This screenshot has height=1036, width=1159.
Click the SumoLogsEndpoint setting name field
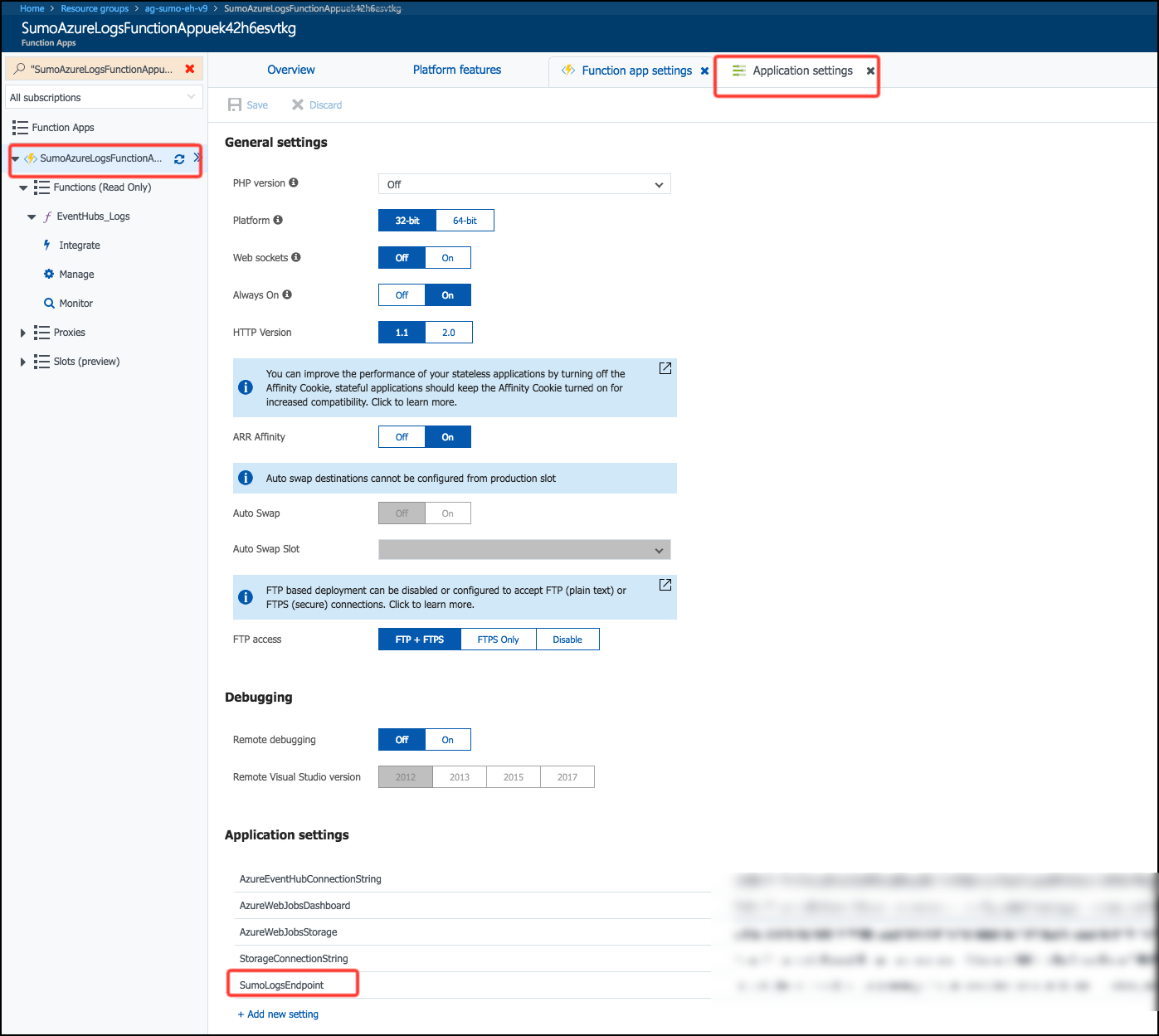click(282, 985)
